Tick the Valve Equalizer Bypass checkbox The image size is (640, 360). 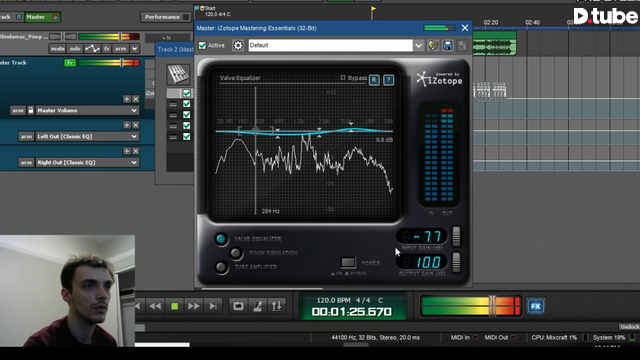(343, 78)
